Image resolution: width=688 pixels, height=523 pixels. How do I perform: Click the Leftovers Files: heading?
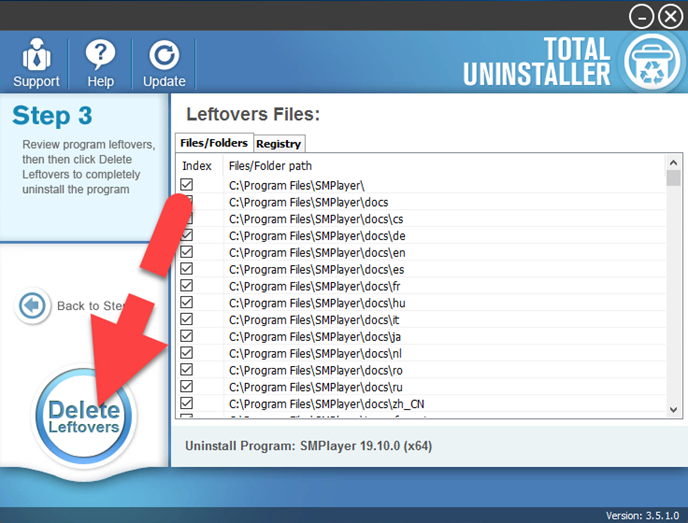pos(253,114)
